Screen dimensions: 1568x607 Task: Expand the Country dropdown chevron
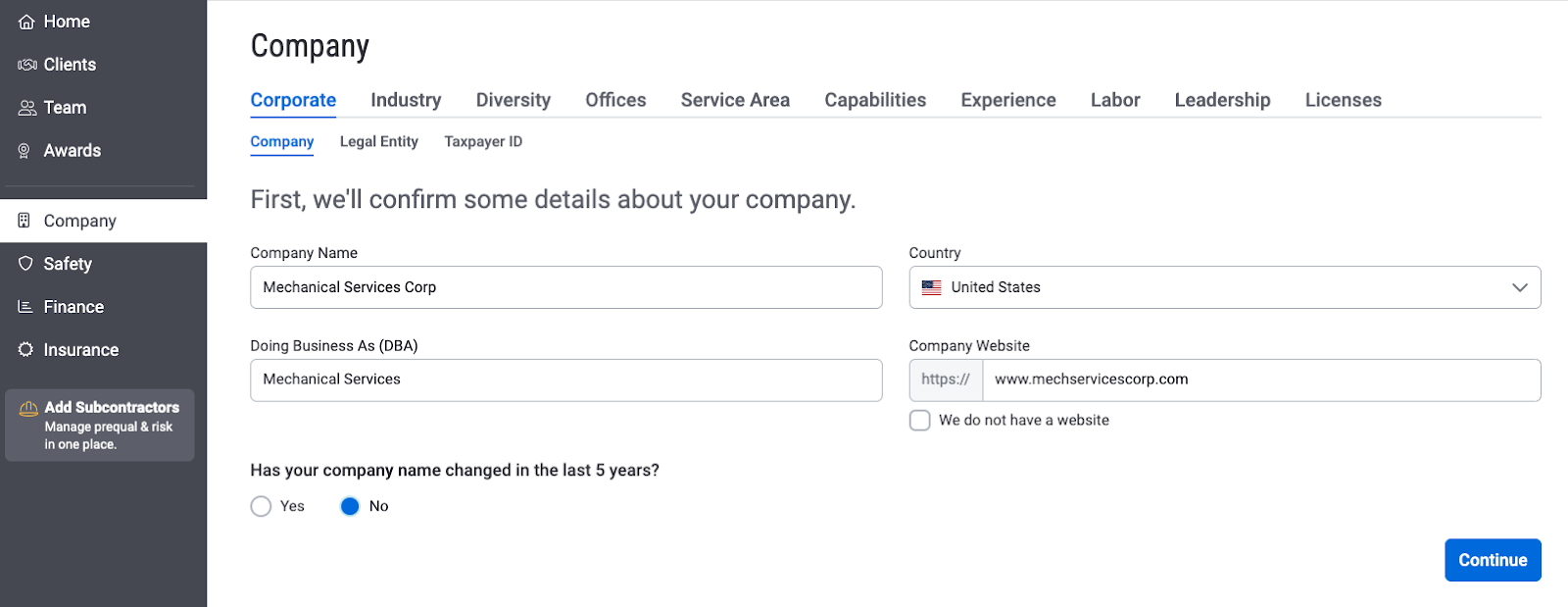(1519, 287)
